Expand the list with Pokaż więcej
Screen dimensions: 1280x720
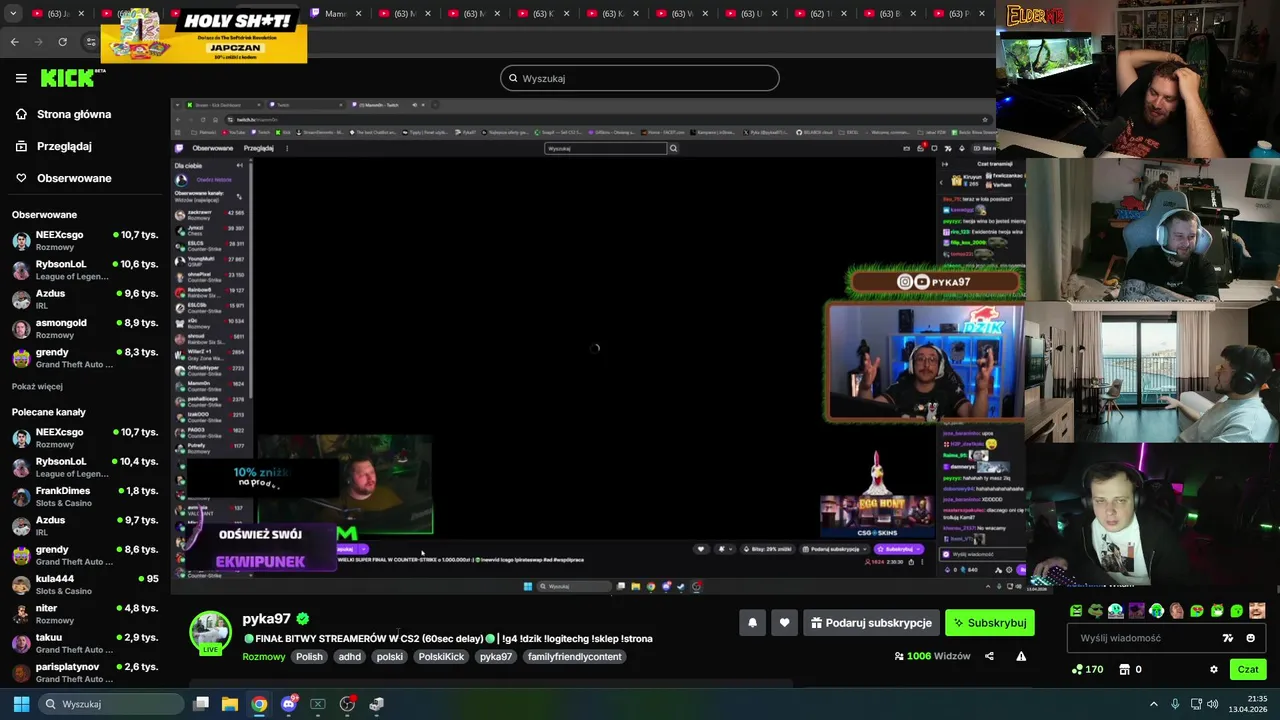37,386
